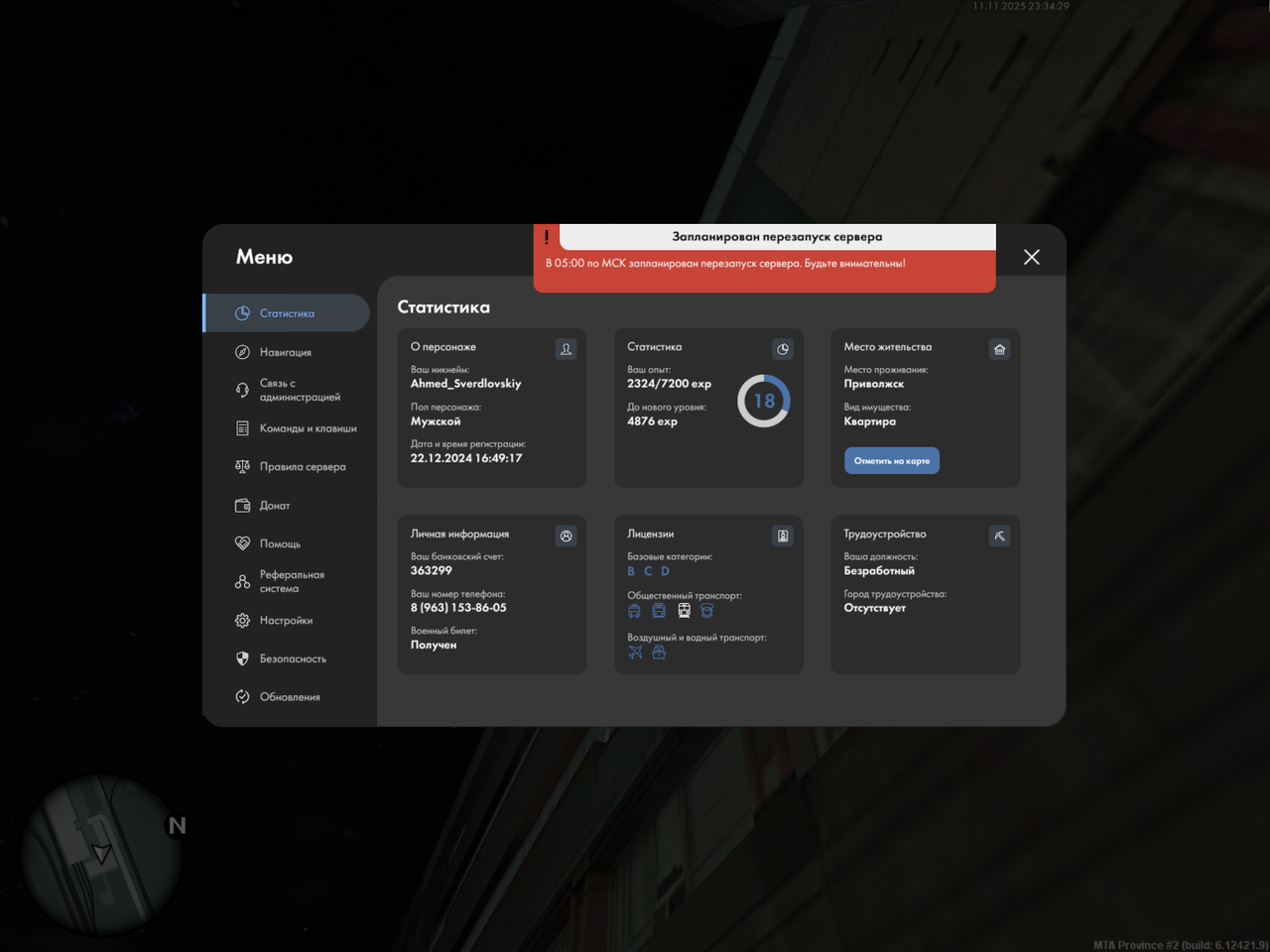
Task: Close the menu with the X button
Action: pos(1032,257)
